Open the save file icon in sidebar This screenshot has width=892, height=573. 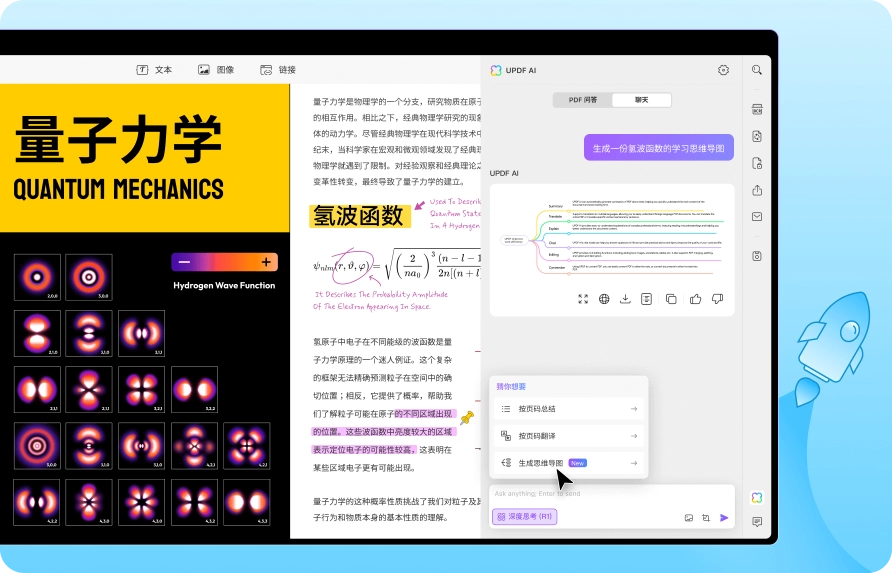(x=757, y=256)
